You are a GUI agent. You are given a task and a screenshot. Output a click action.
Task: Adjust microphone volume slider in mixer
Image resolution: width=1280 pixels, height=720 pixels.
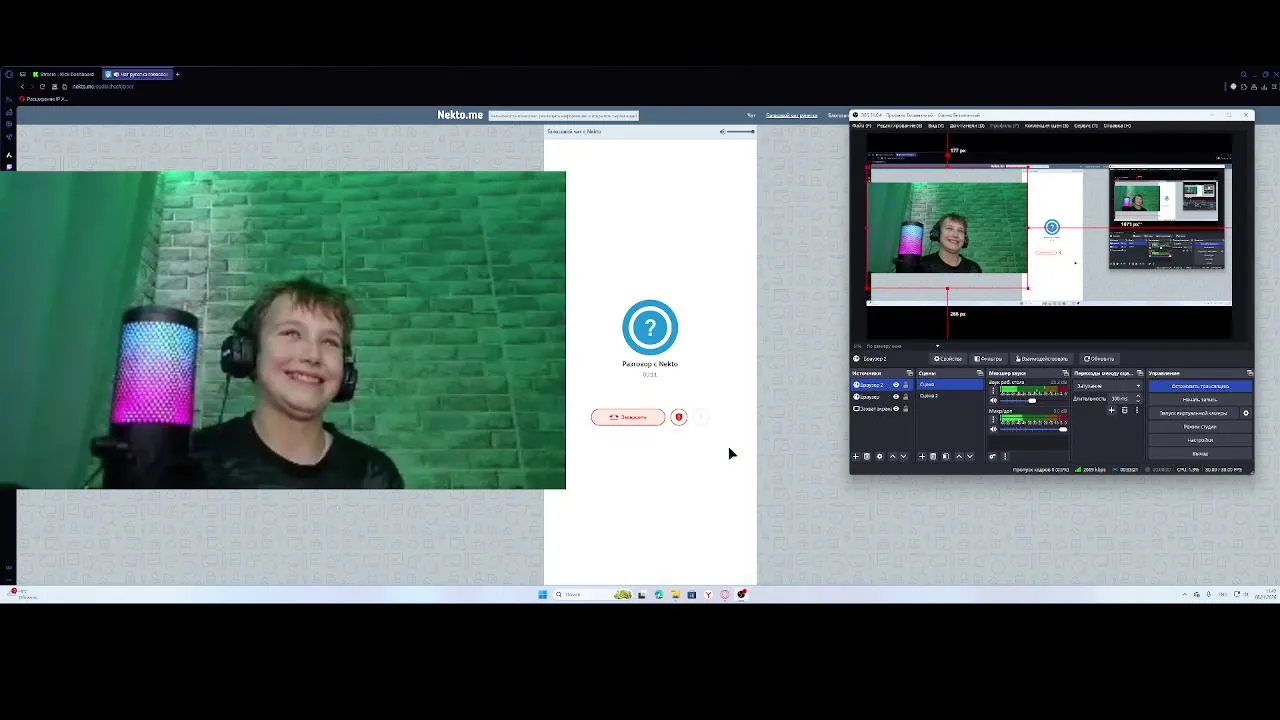pyautogui.click(x=1034, y=429)
